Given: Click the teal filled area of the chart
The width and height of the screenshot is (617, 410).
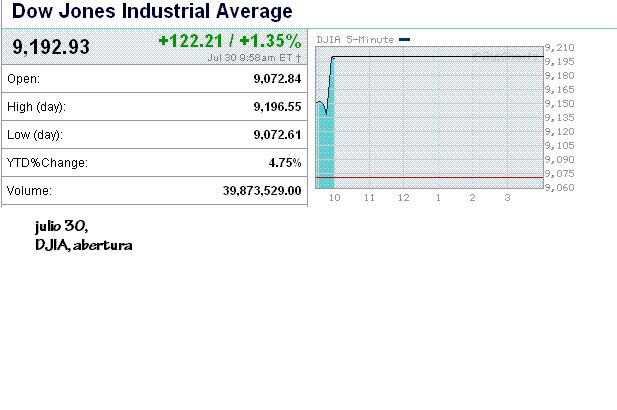Looking at the screenshot, I should point(326,150).
